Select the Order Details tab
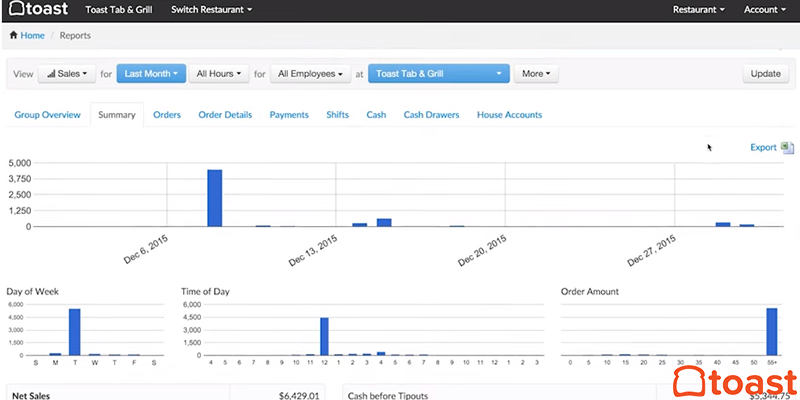 coord(225,115)
